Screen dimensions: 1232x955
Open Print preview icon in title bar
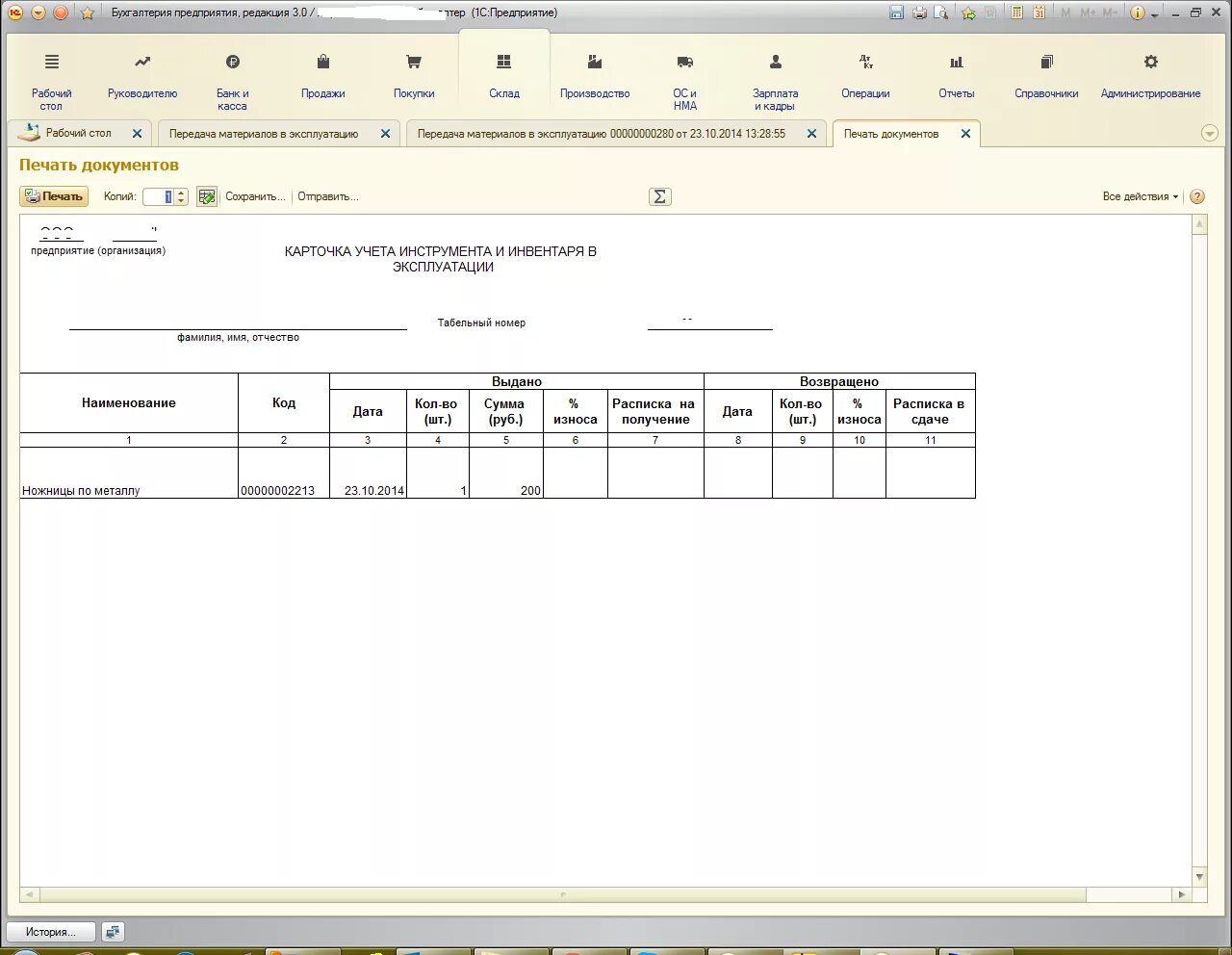pos(941,13)
